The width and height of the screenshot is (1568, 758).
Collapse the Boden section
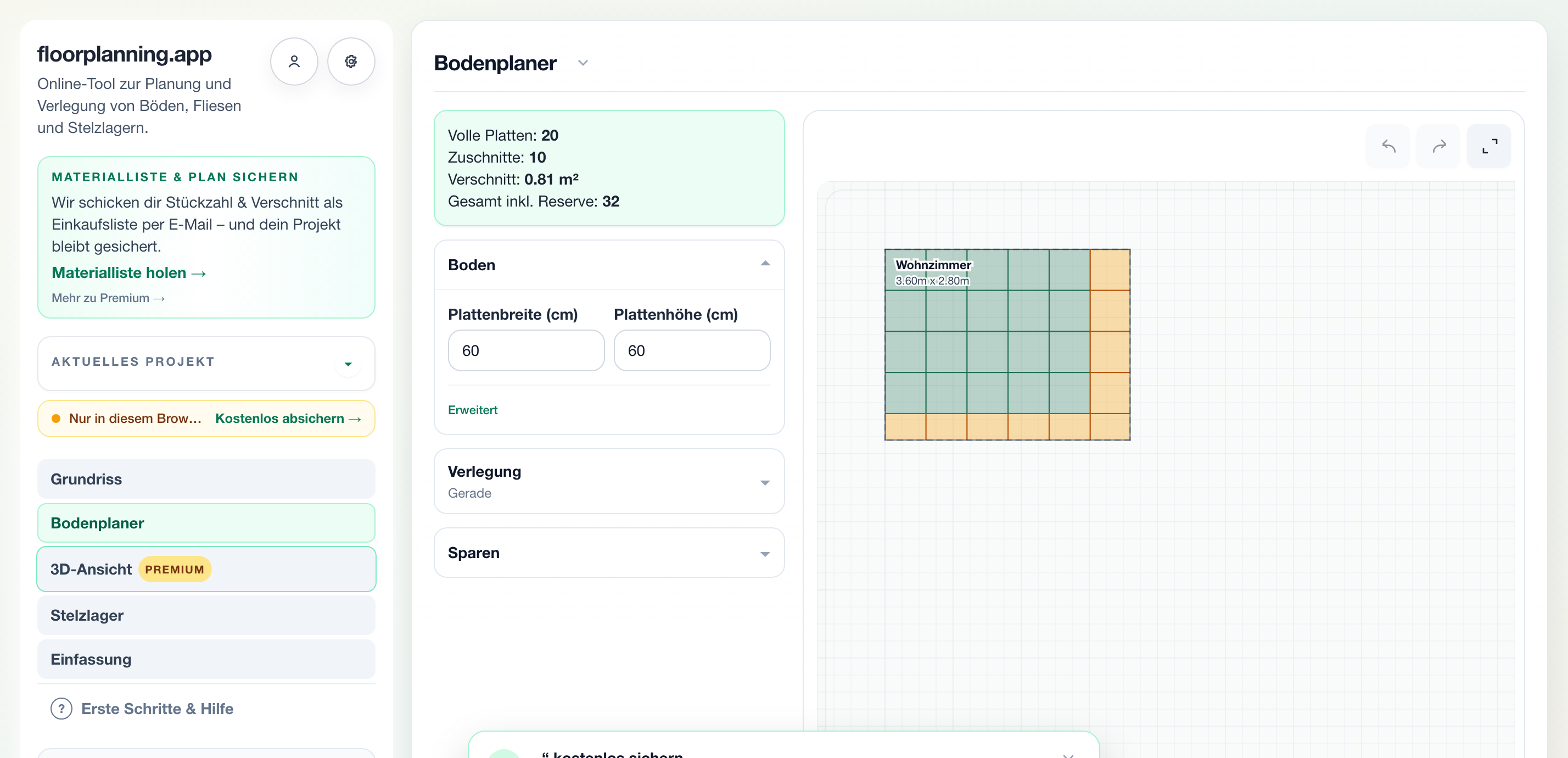[x=765, y=264]
